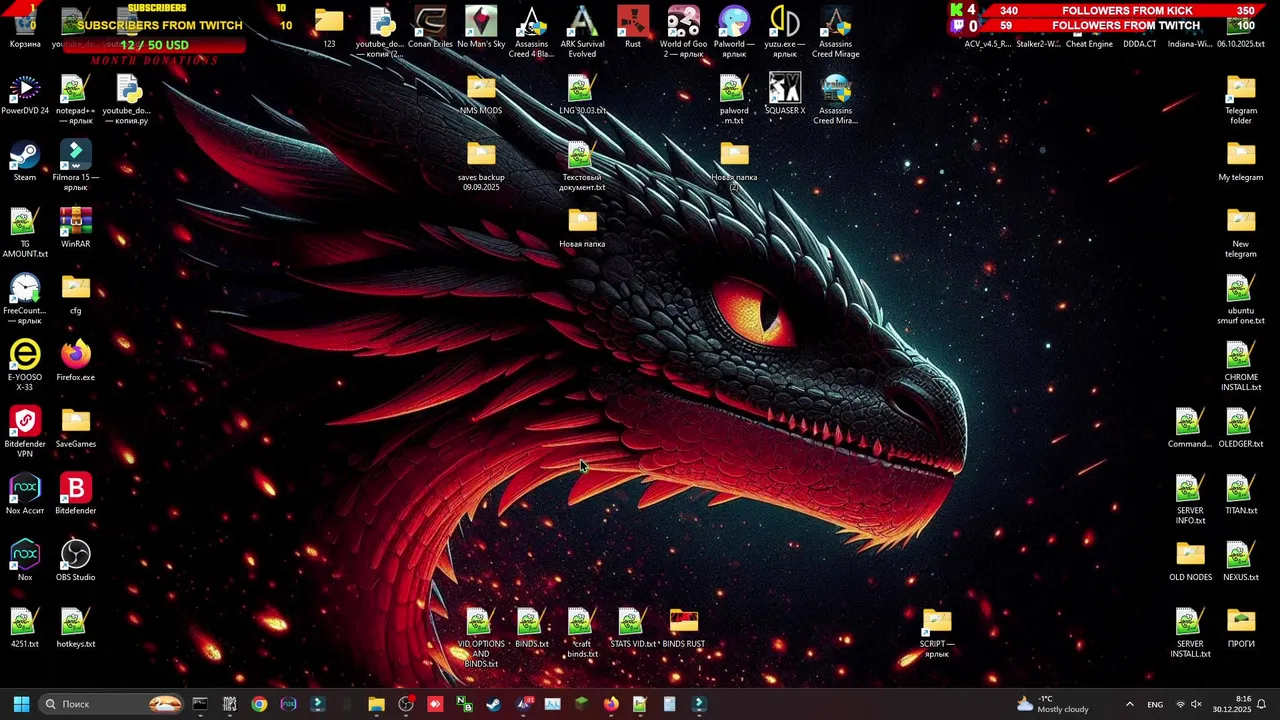Select Firefox.exe desktop icon
The image size is (1280, 720).
coord(76,361)
